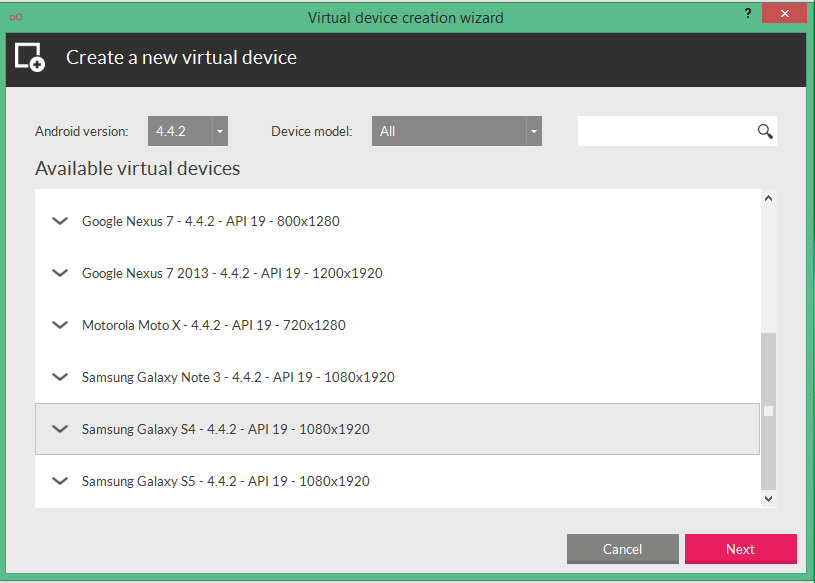
Task: Open the Android version dropdown
Action: [x=188, y=131]
